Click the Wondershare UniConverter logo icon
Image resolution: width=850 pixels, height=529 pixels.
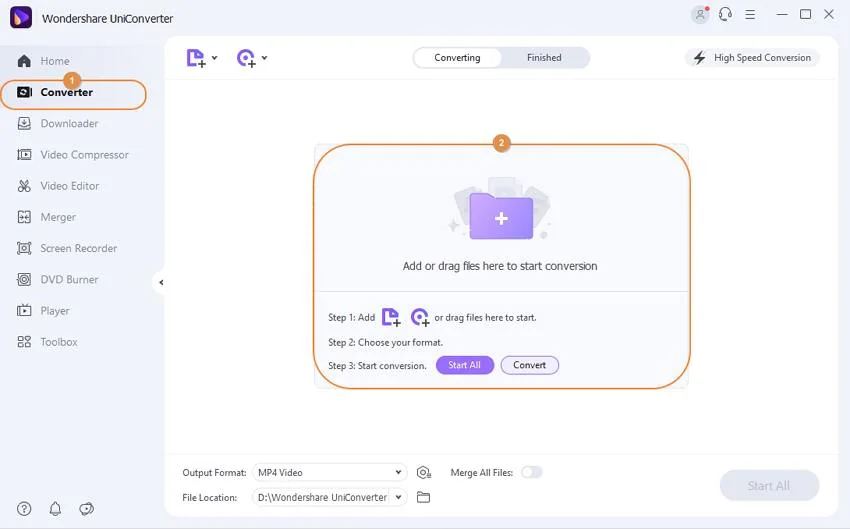point(21,17)
